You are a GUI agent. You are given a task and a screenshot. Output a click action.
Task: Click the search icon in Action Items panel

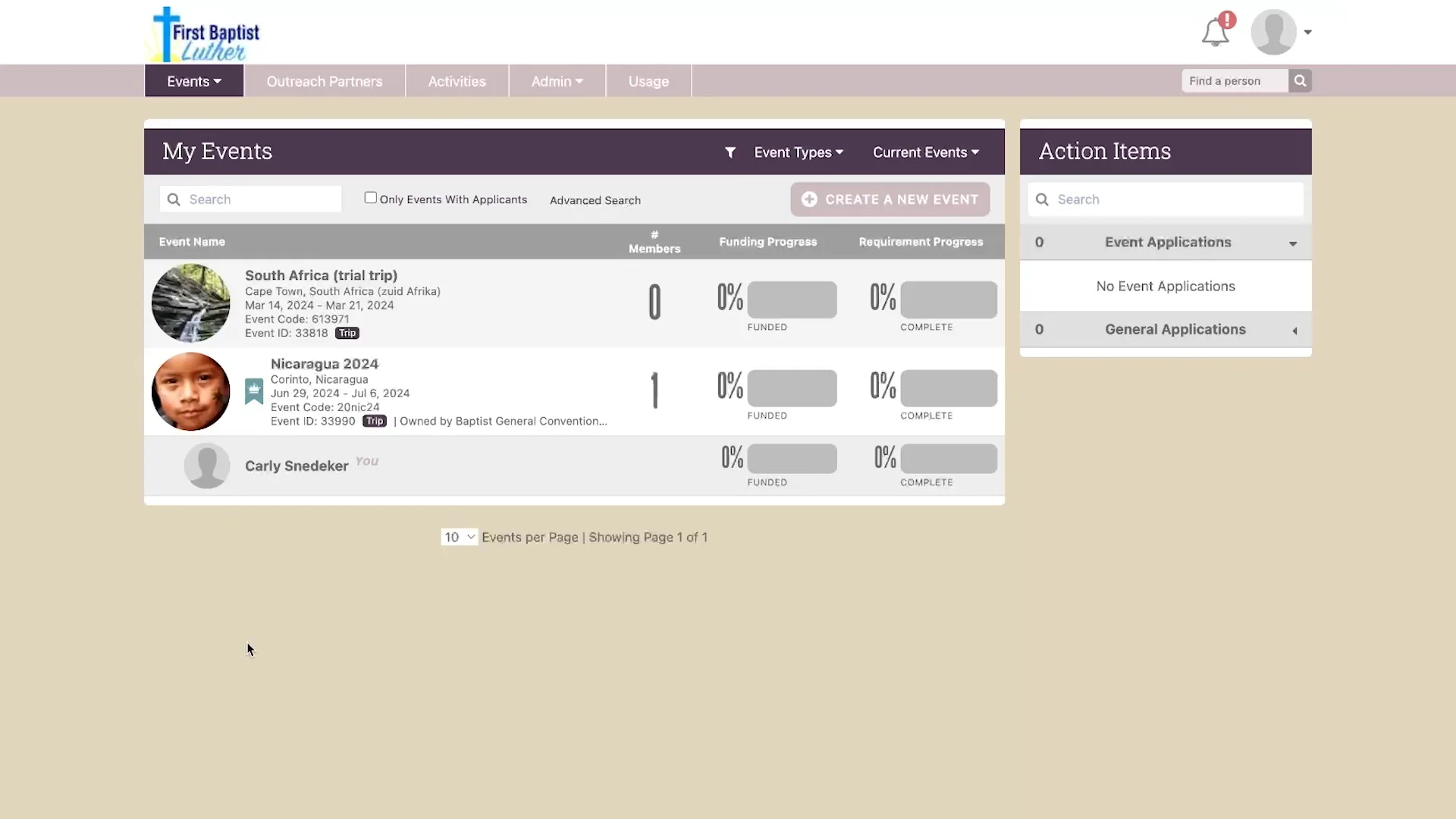point(1043,199)
